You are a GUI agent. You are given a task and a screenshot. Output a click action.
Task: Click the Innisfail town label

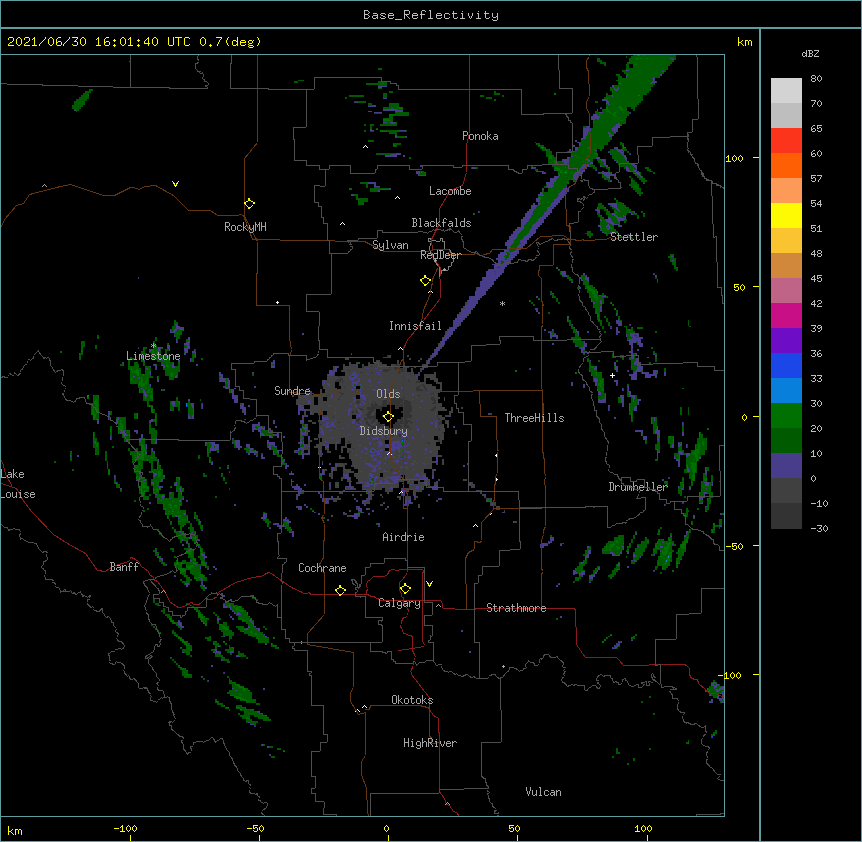(415, 326)
